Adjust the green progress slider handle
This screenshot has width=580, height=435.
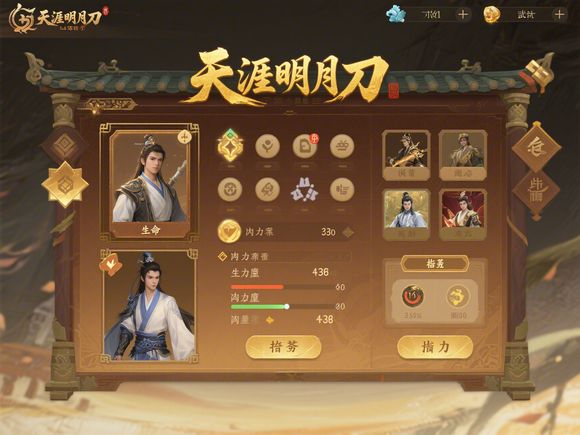[x=287, y=307]
